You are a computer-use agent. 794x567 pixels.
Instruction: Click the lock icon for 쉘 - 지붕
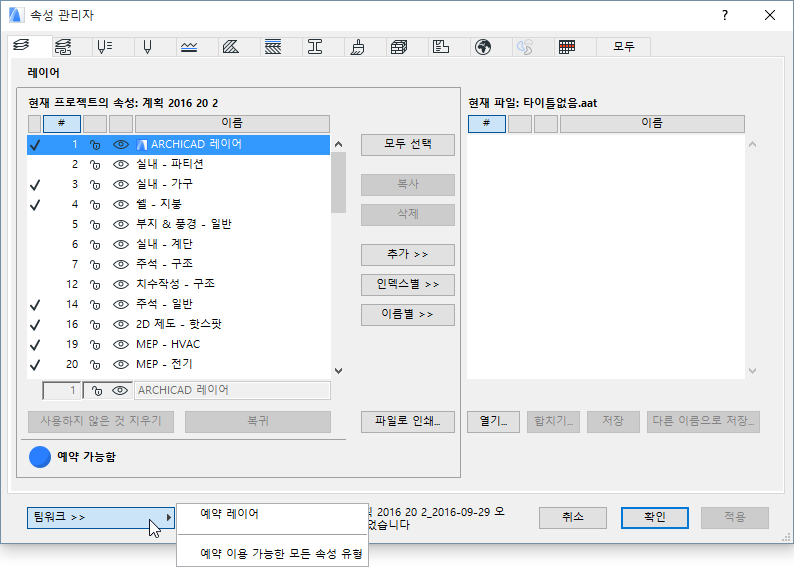(95, 205)
